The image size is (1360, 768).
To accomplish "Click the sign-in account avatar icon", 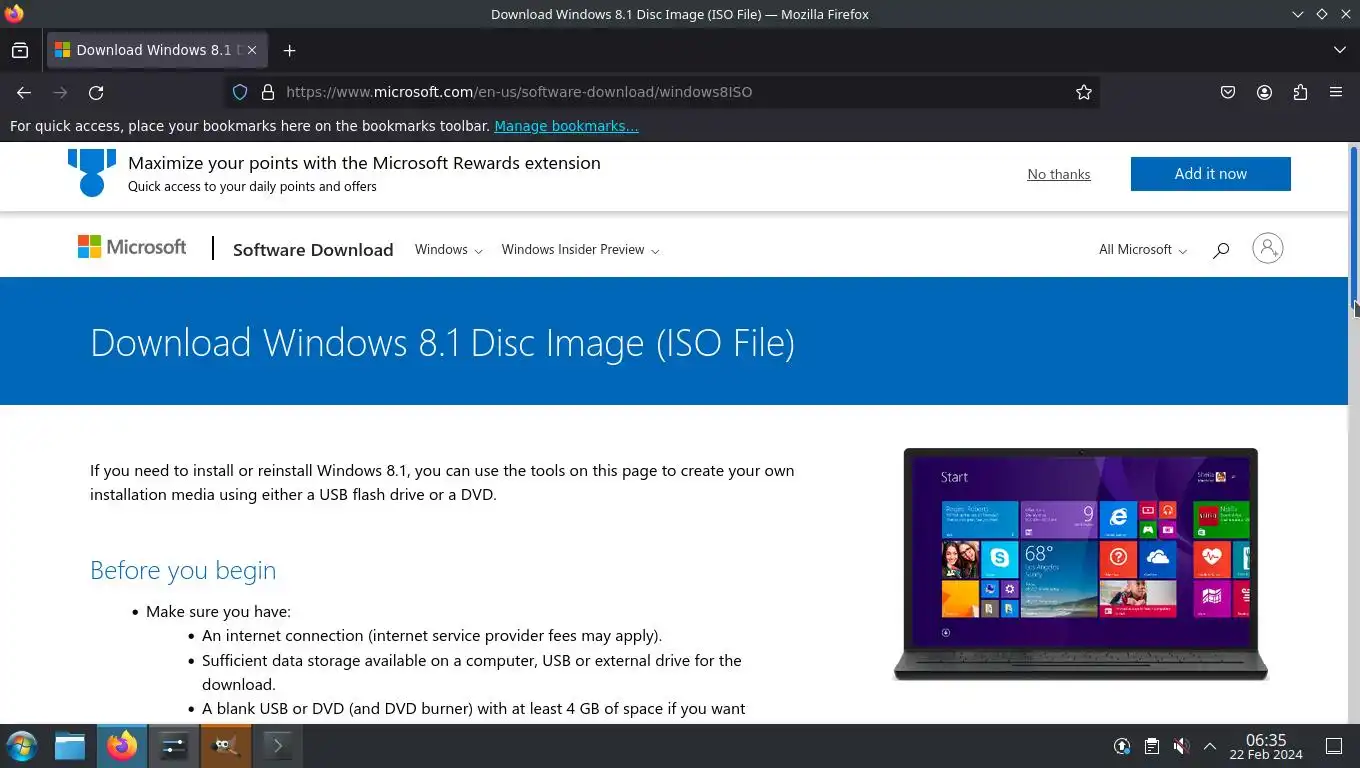I will 1267,248.
